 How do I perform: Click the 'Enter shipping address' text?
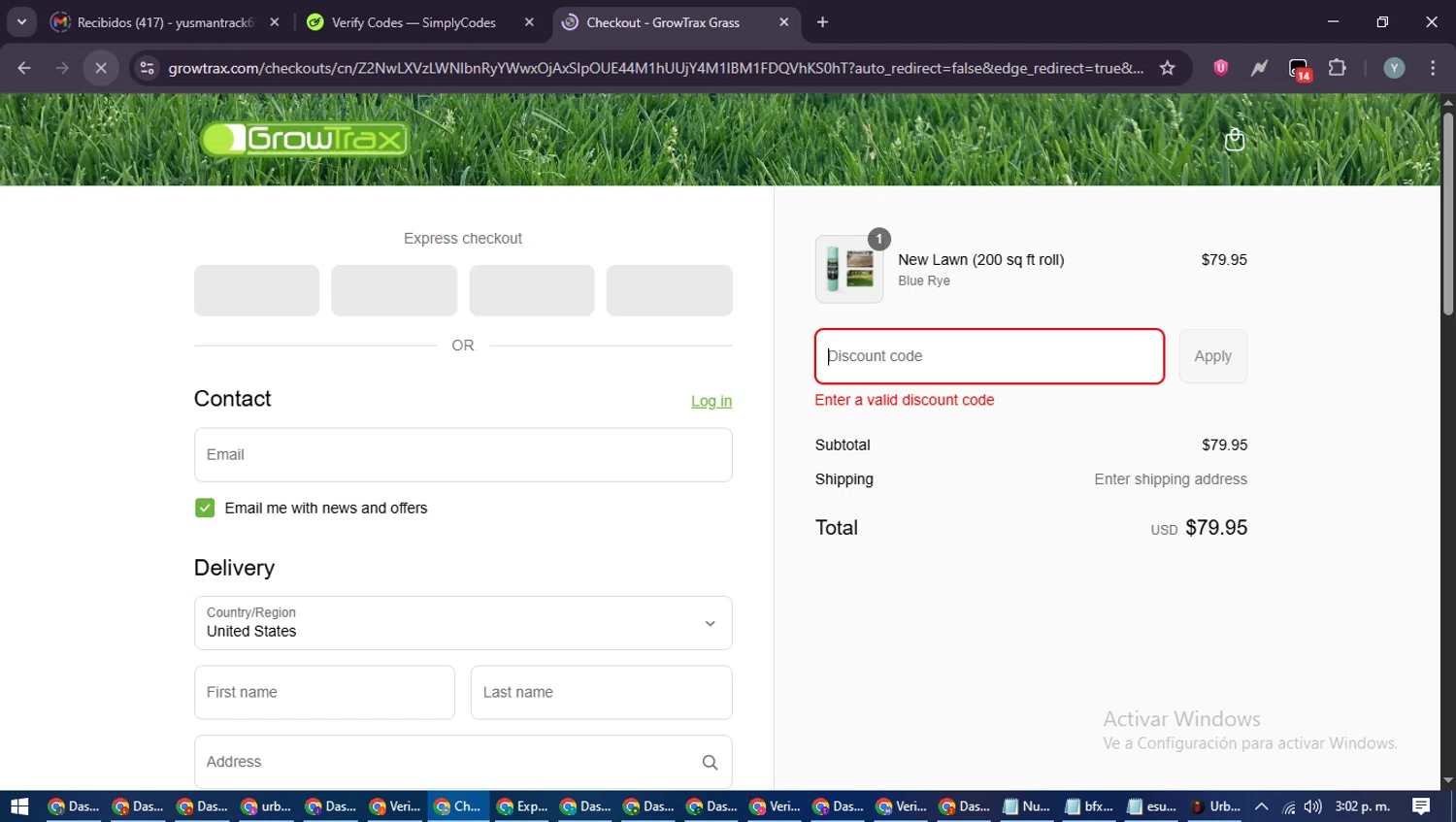[1171, 479]
